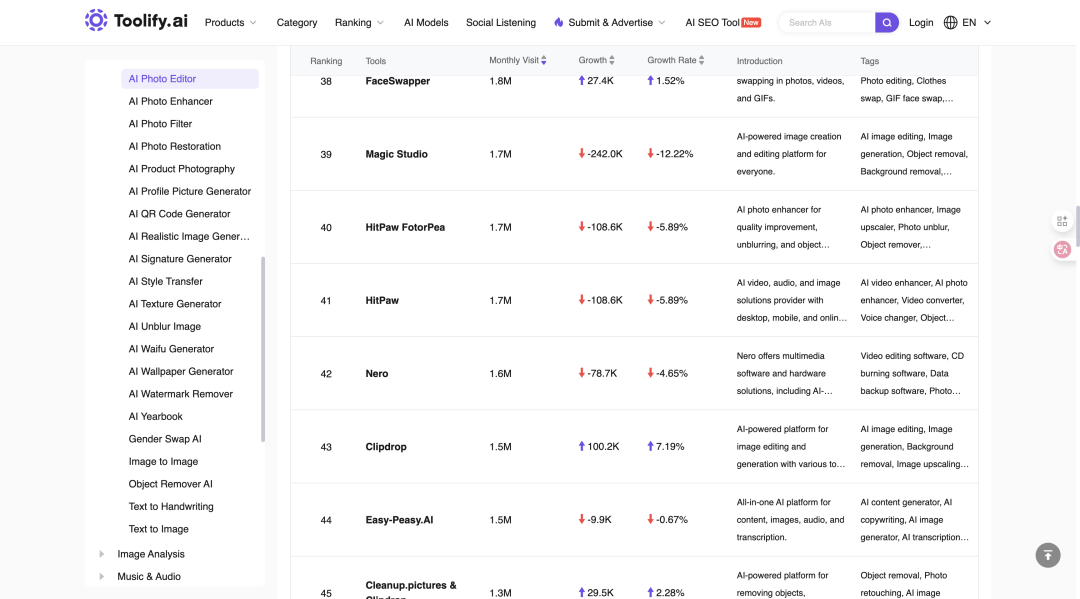Select AI Product Photography category

point(181,169)
